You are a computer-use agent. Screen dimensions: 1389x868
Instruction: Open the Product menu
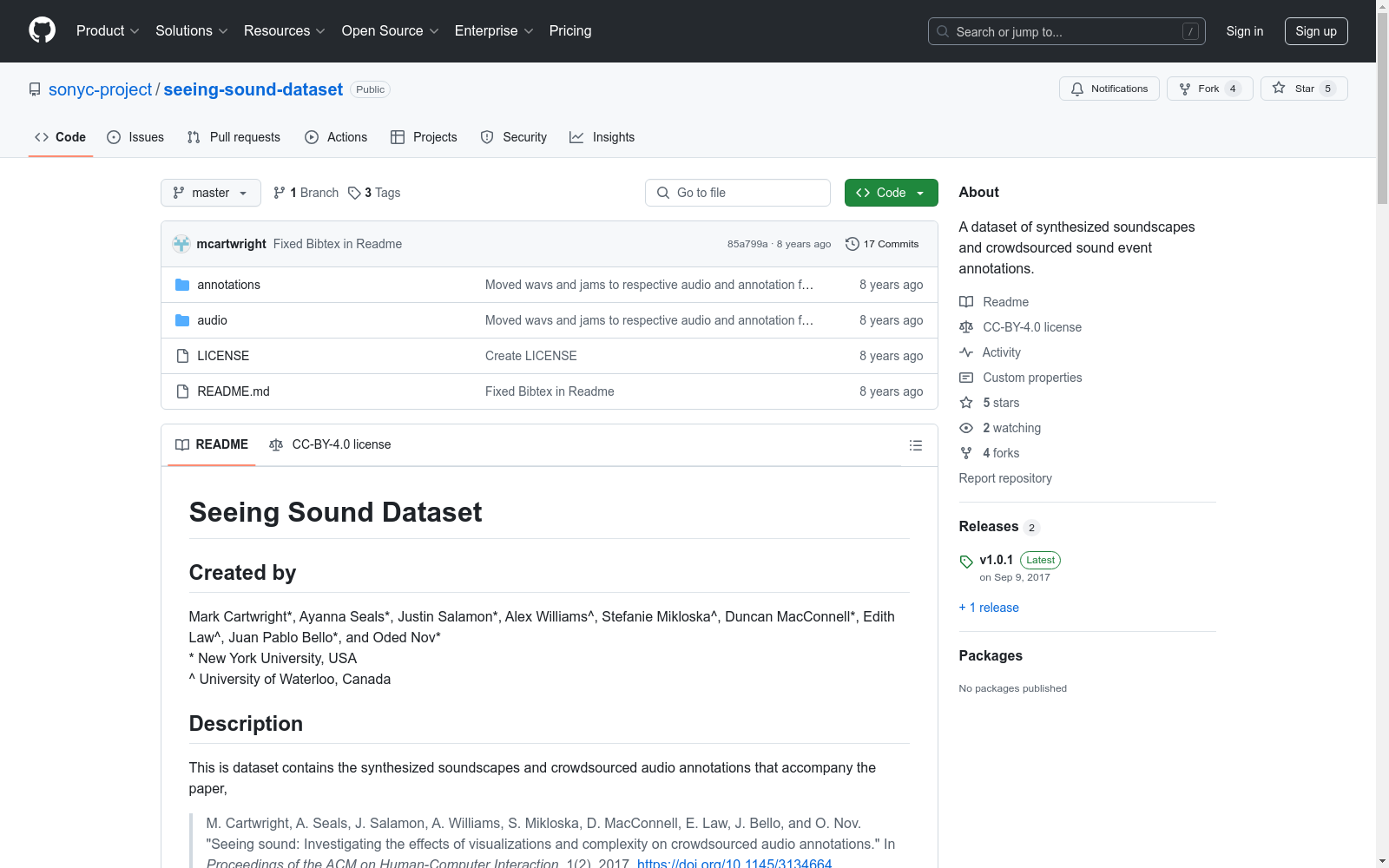(108, 30)
